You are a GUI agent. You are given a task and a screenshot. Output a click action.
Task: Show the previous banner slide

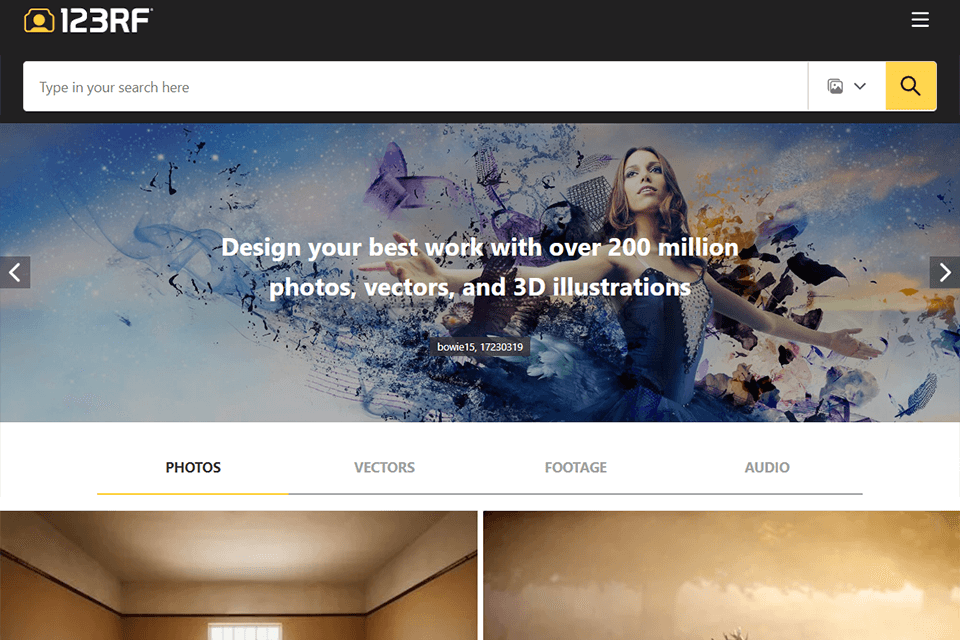[15, 272]
